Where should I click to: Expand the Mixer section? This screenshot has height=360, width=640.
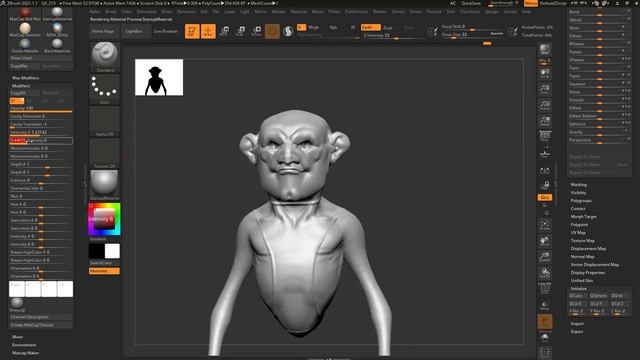(x=18, y=337)
